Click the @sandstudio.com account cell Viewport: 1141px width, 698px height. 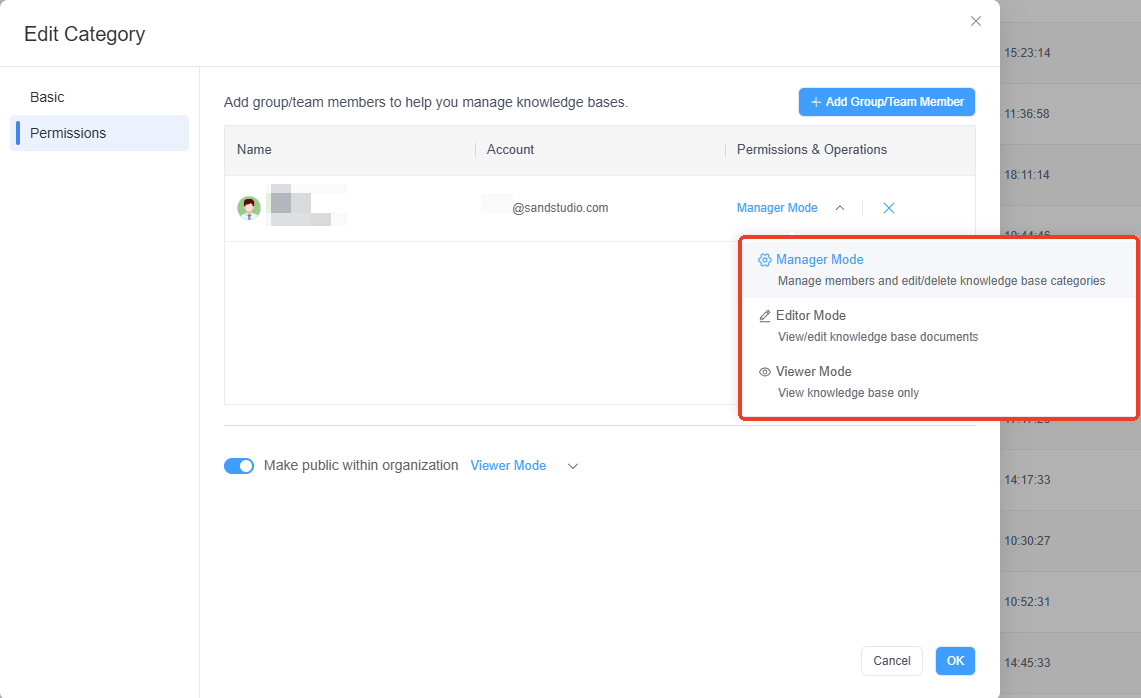(x=560, y=208)
